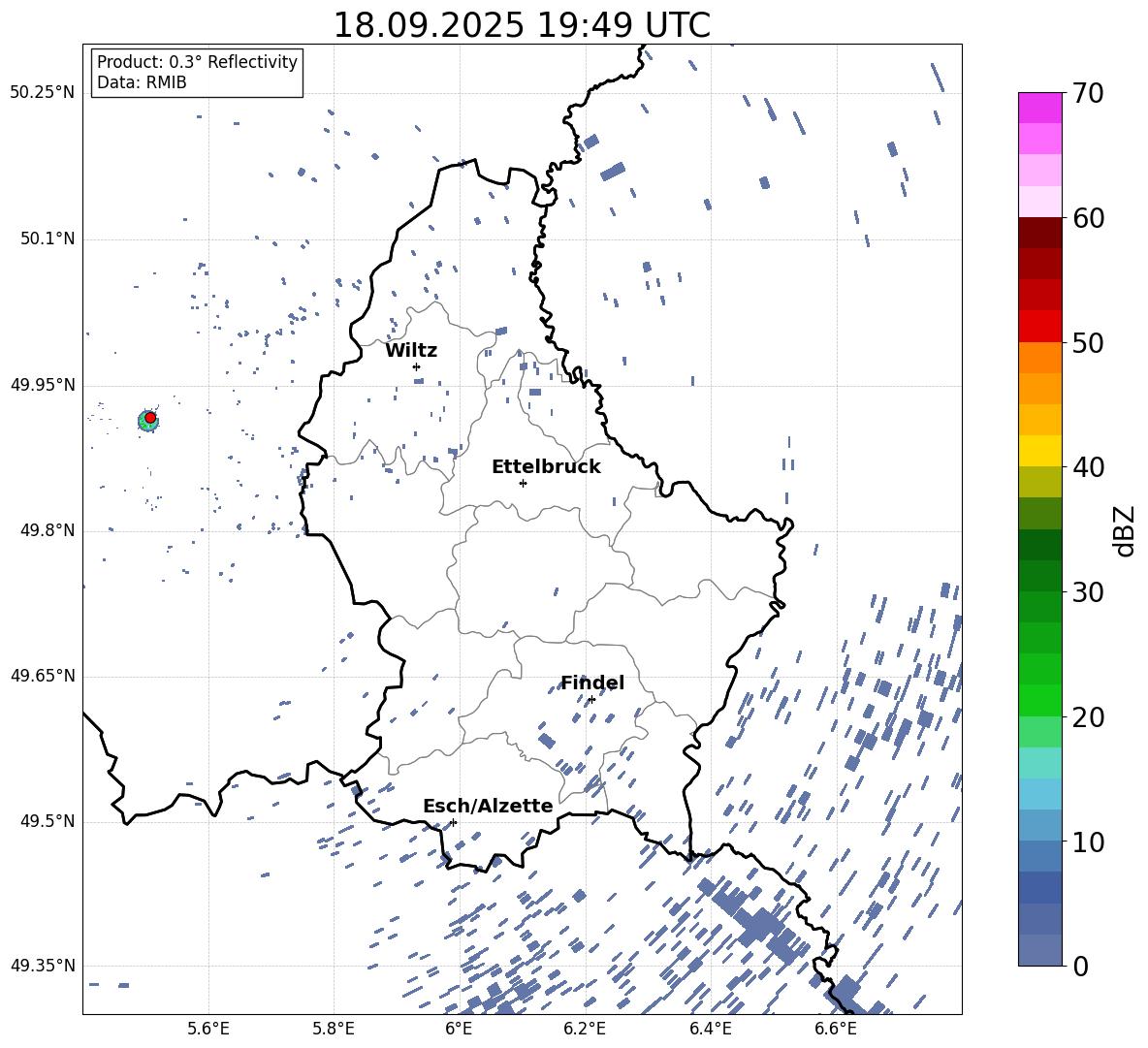Click colorbar tick label 50
The width and height of the screenshot is (1148, 1048).
(1088, 342)
